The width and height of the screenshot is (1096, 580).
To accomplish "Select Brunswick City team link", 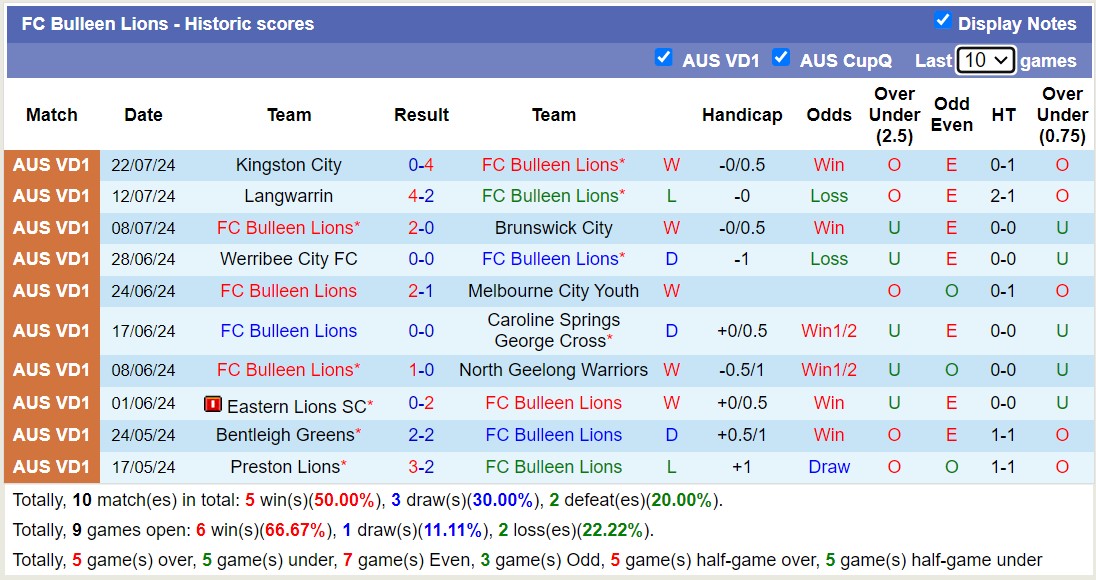I will [553, 227].
